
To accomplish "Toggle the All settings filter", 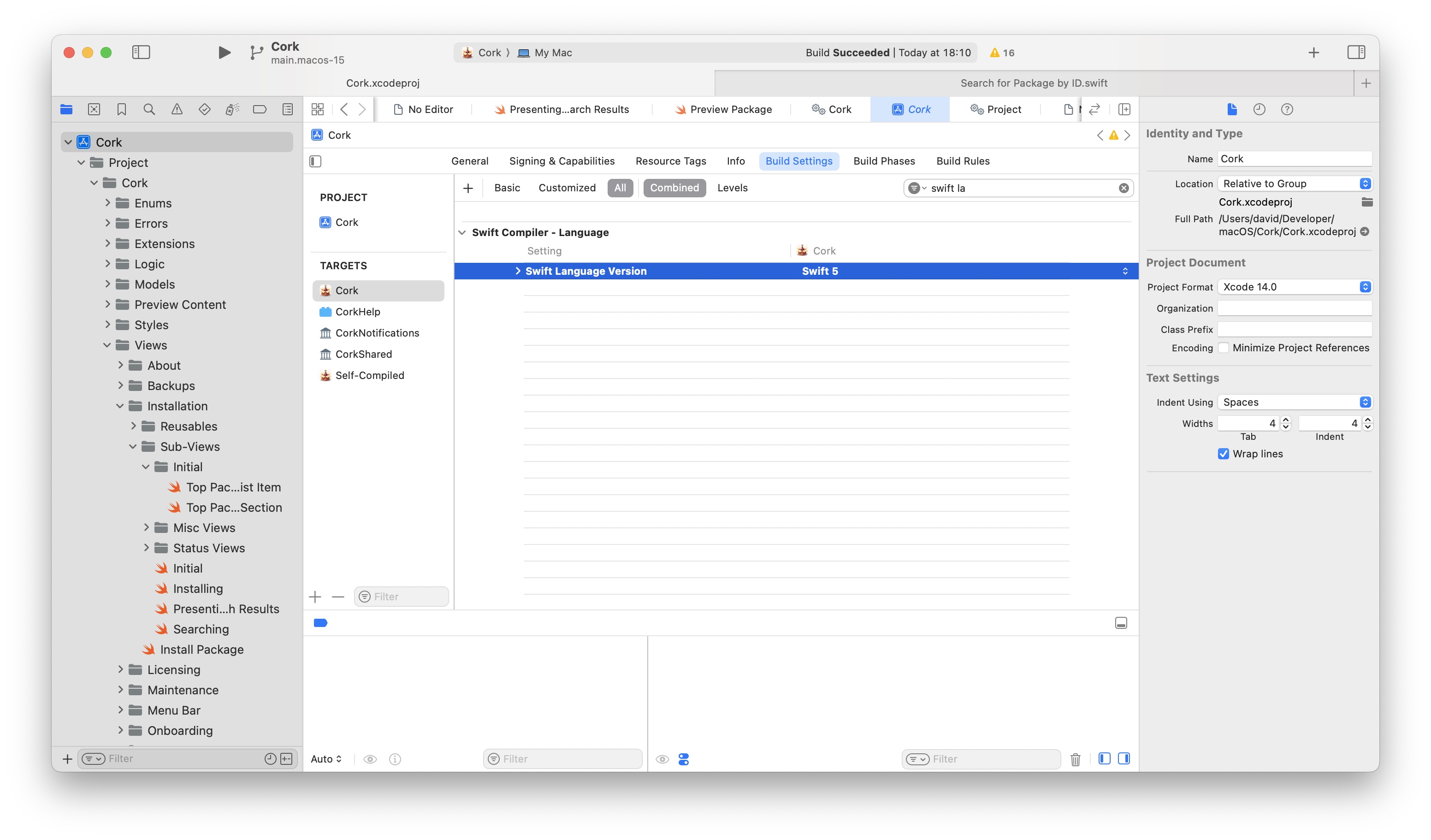I will (x=620, y=188).
